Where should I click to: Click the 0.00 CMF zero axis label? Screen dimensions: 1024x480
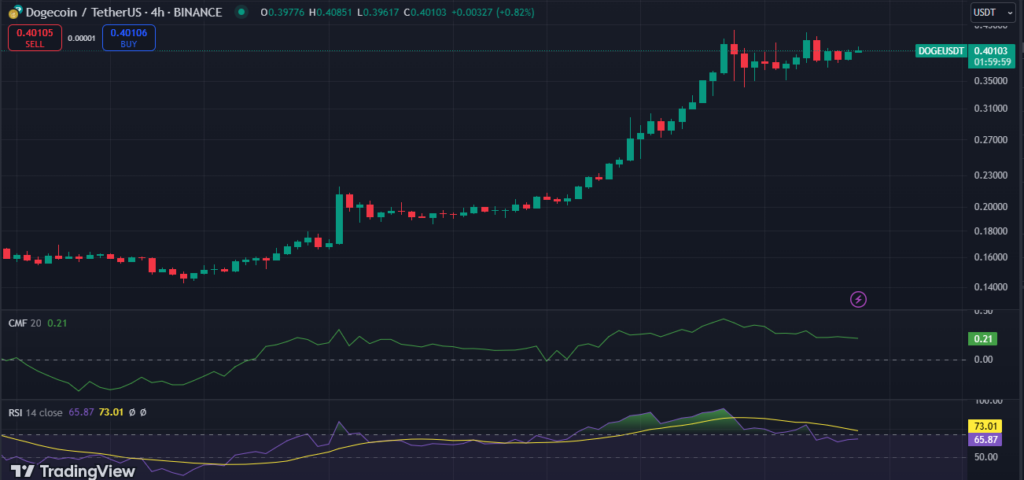(982, 359)
